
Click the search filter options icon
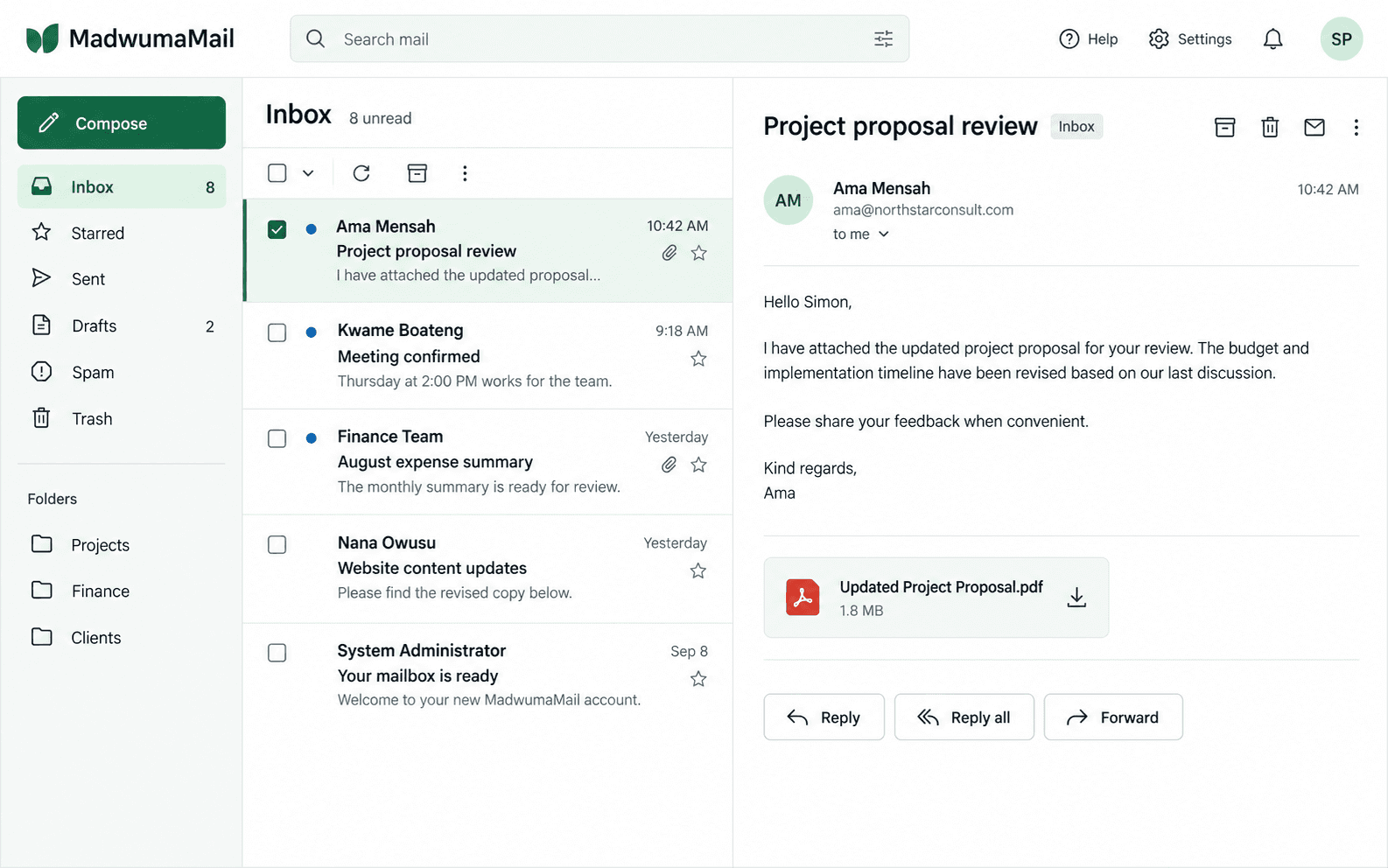(883, 38)
